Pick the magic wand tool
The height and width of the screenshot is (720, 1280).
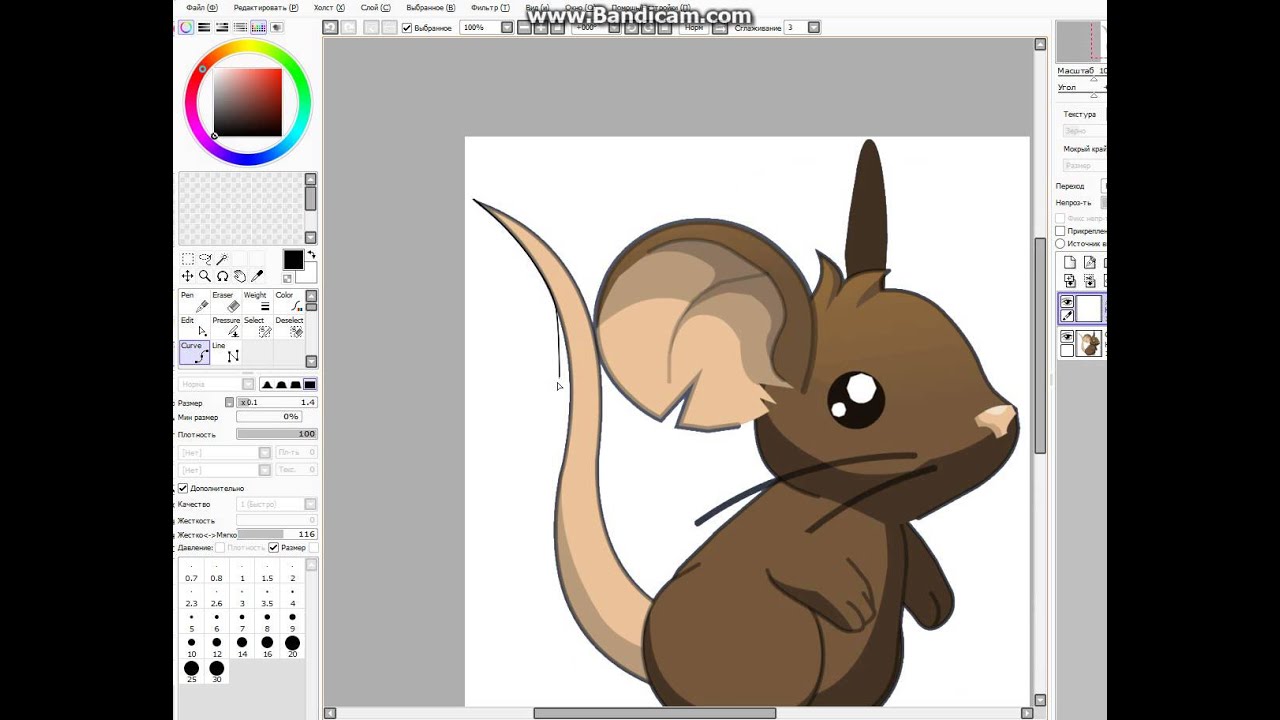pyautogui.click(x=222, y=259)
